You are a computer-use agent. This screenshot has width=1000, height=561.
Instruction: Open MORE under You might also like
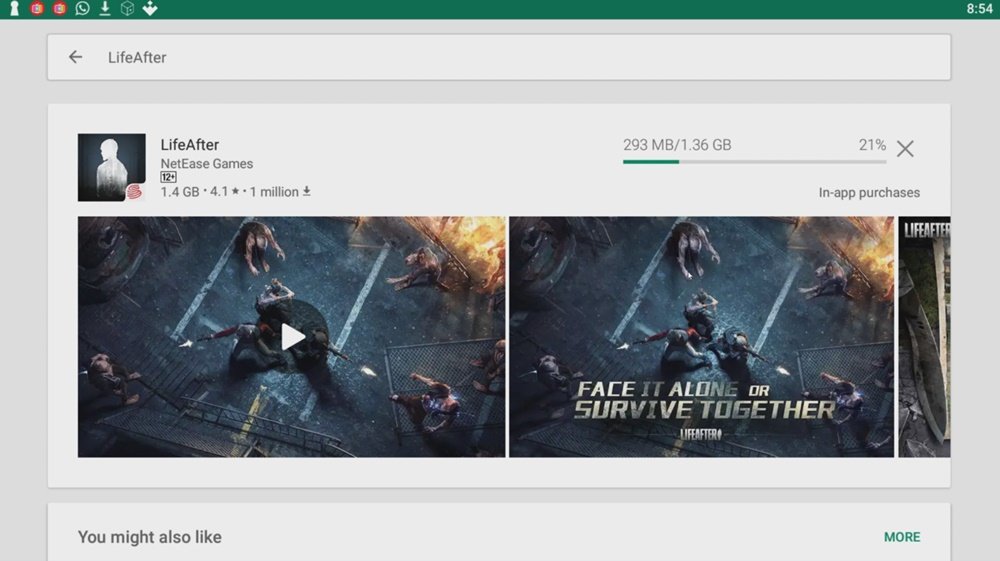902,537
